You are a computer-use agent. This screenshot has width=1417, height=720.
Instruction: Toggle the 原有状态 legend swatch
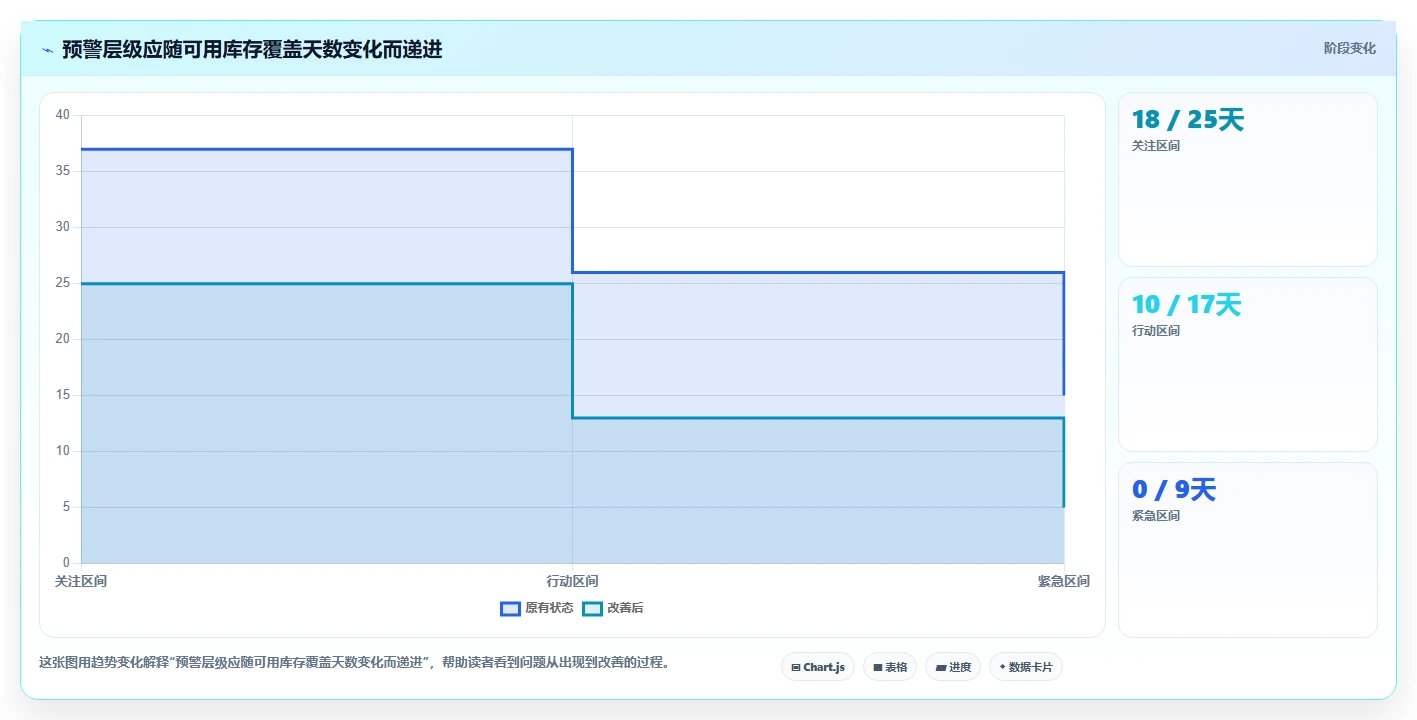(510, 608)
